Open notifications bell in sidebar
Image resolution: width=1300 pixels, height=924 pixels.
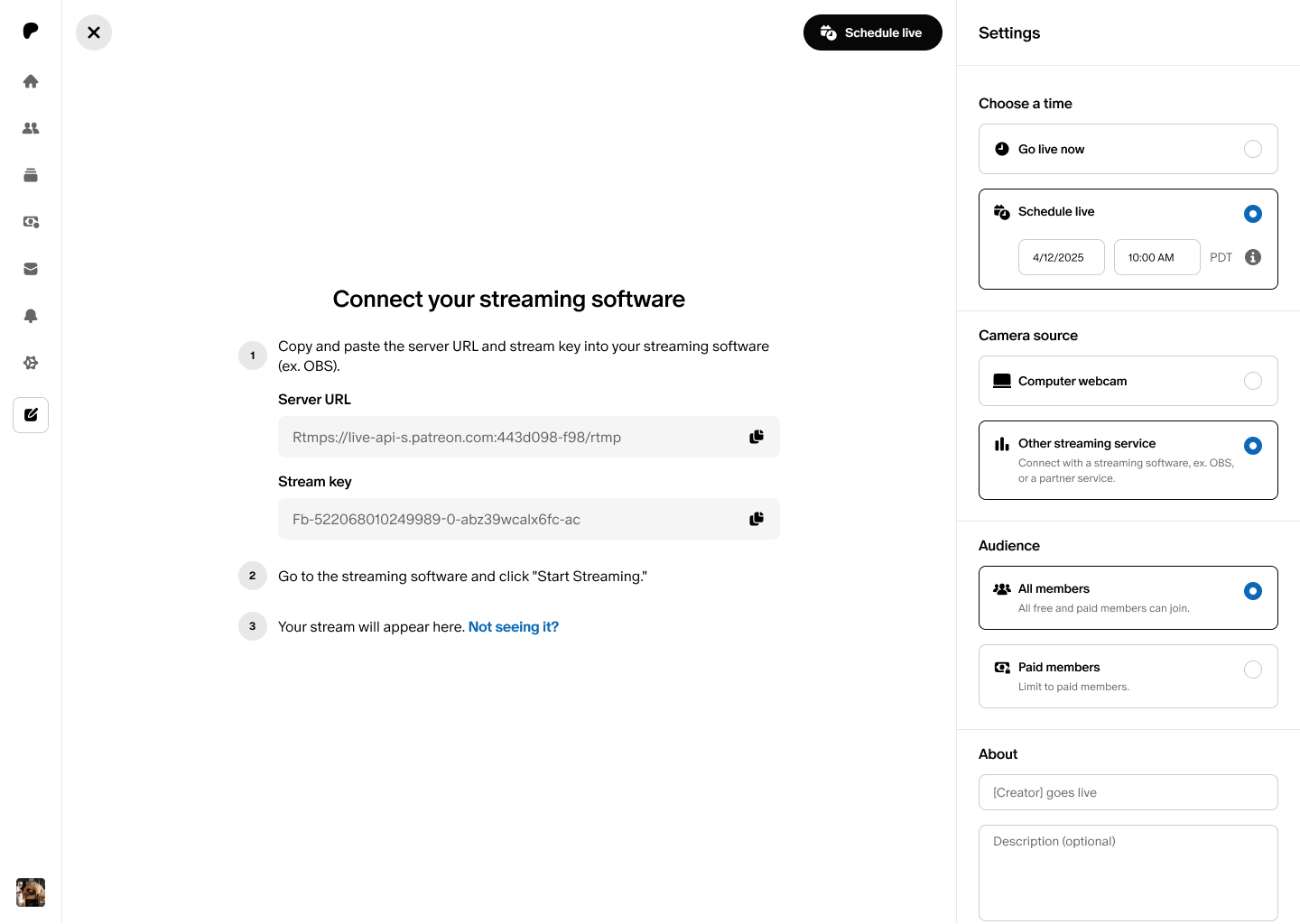point(31,316)
